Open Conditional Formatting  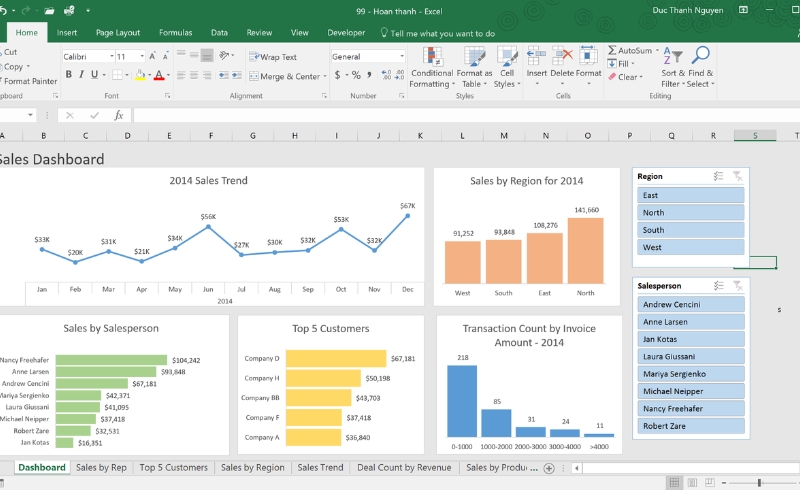pyautogui.click(x=432, y=67)
